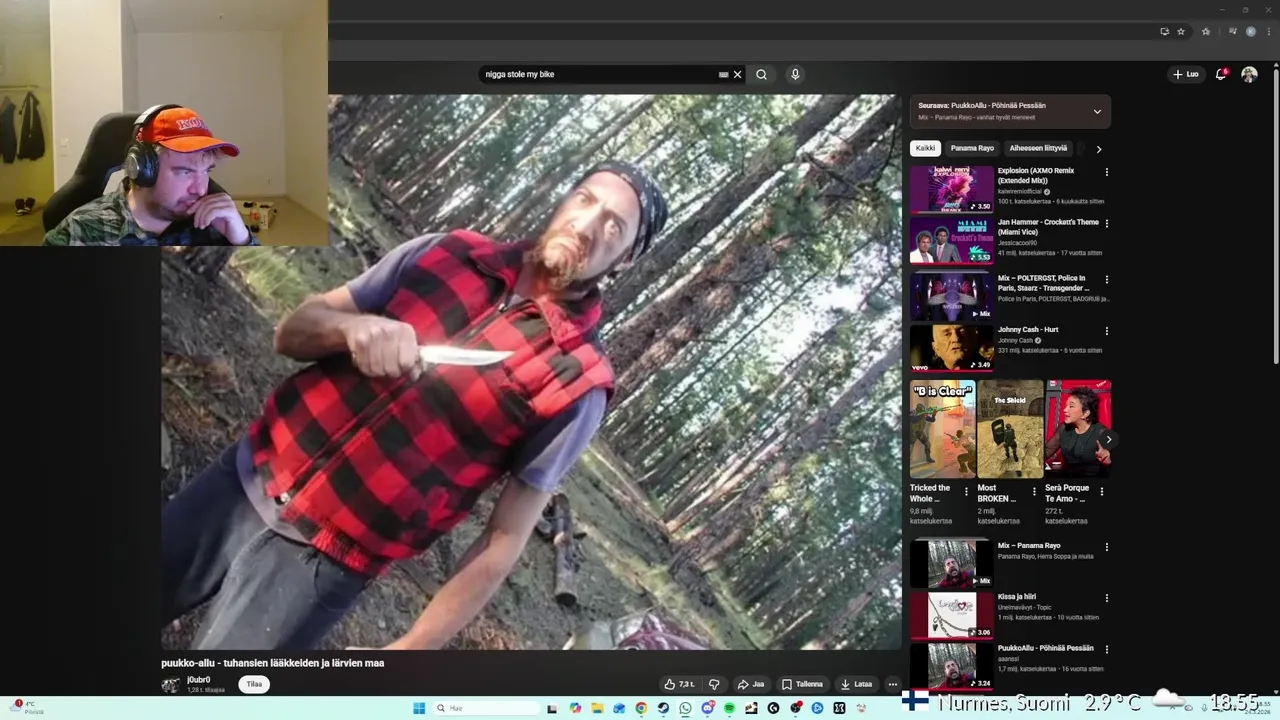
Task: Select the Aiheeseen liittyviä chip
Action: point(1038,148)
